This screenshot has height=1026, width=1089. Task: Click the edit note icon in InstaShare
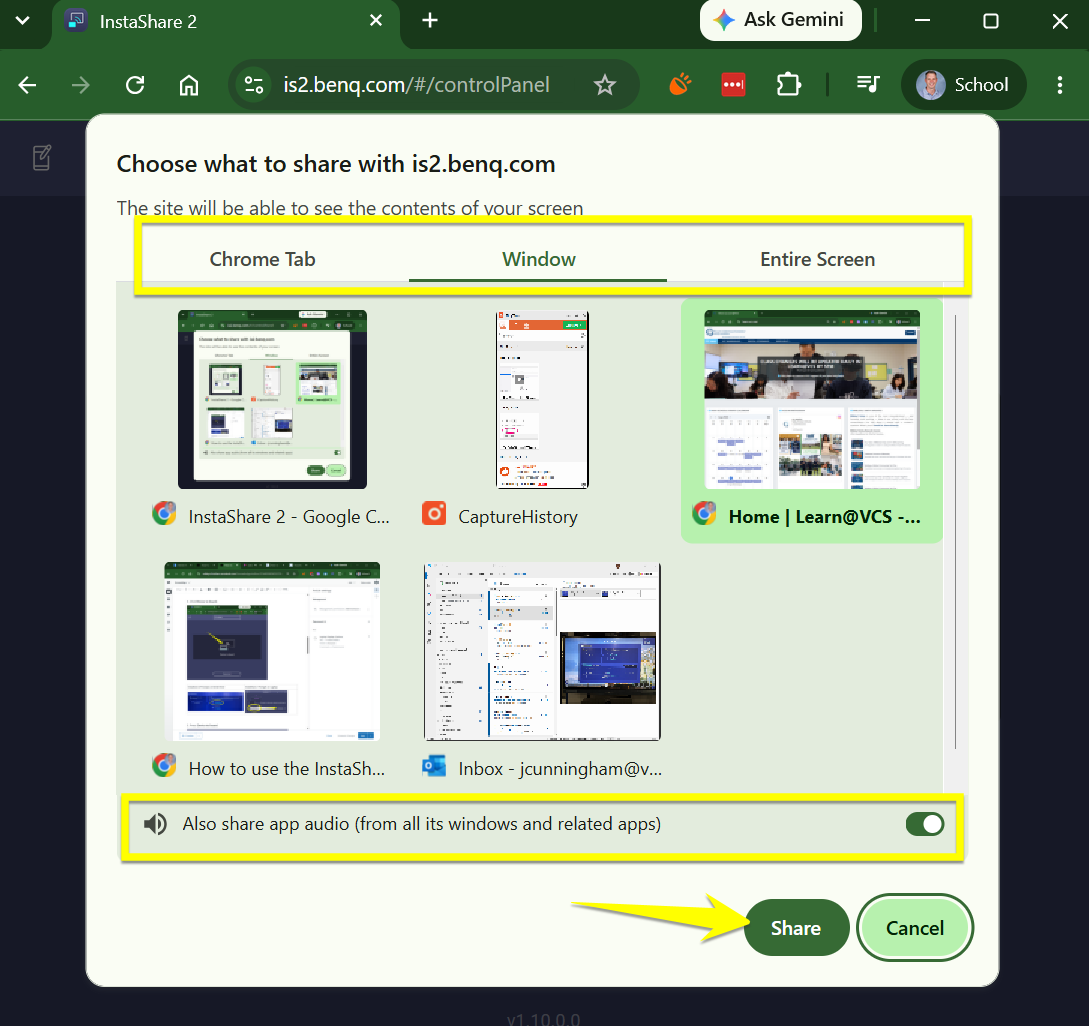point(42,158)
